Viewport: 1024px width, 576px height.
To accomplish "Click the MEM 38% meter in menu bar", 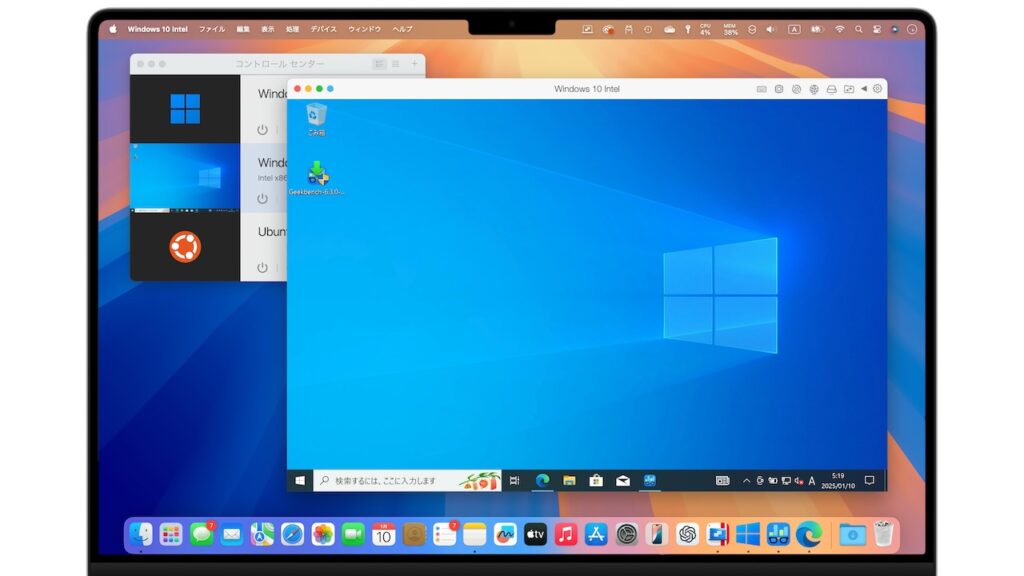I will (730, 29).
